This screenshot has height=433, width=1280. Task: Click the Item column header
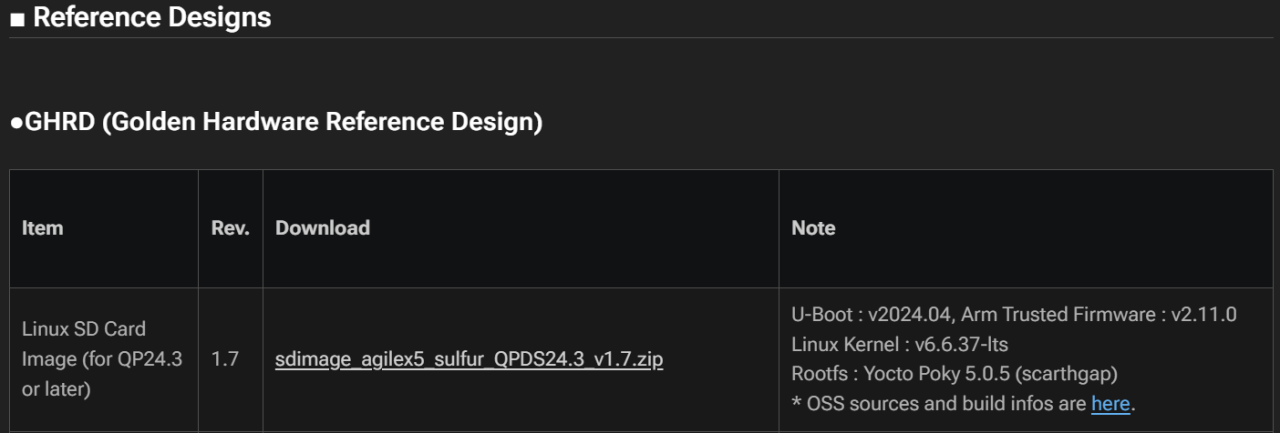tap(42, 228)
